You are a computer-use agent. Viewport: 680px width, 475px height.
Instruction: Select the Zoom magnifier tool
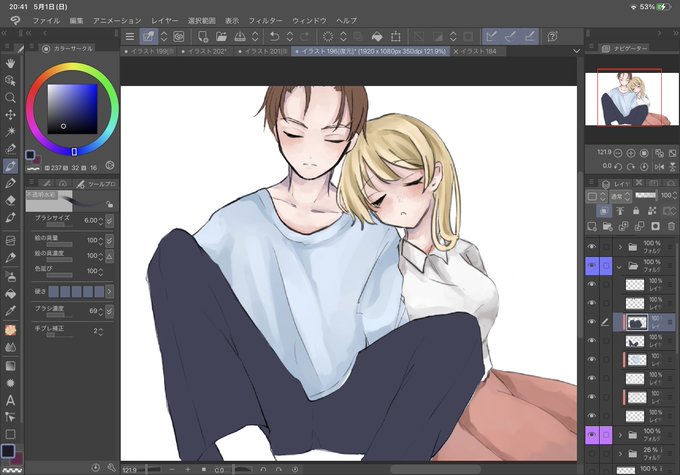10,98
